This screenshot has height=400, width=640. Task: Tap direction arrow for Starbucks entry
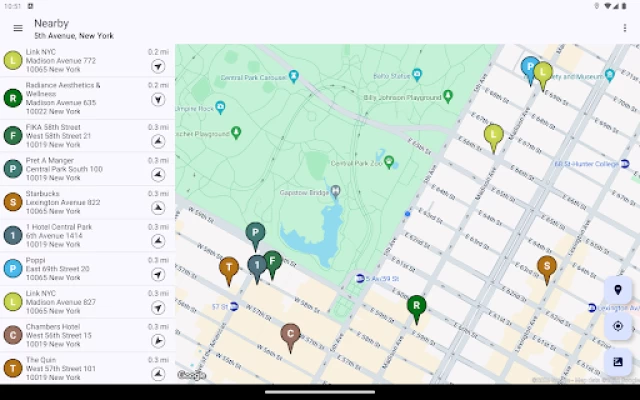point(158,208)
